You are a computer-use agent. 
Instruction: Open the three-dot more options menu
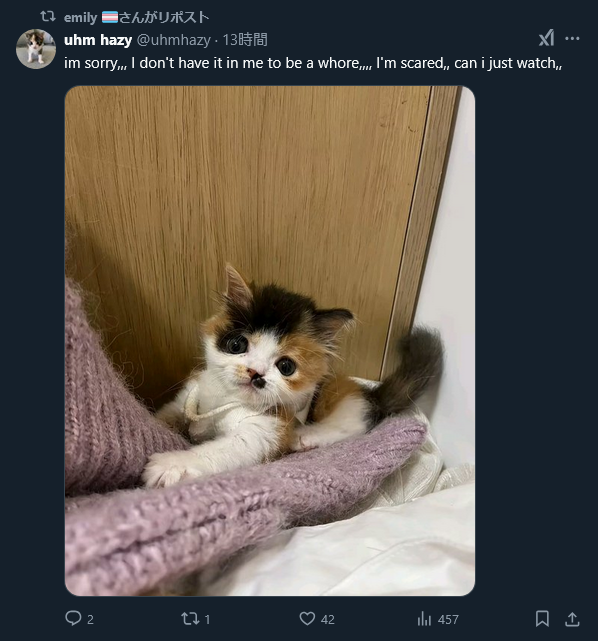pos(572,38)
